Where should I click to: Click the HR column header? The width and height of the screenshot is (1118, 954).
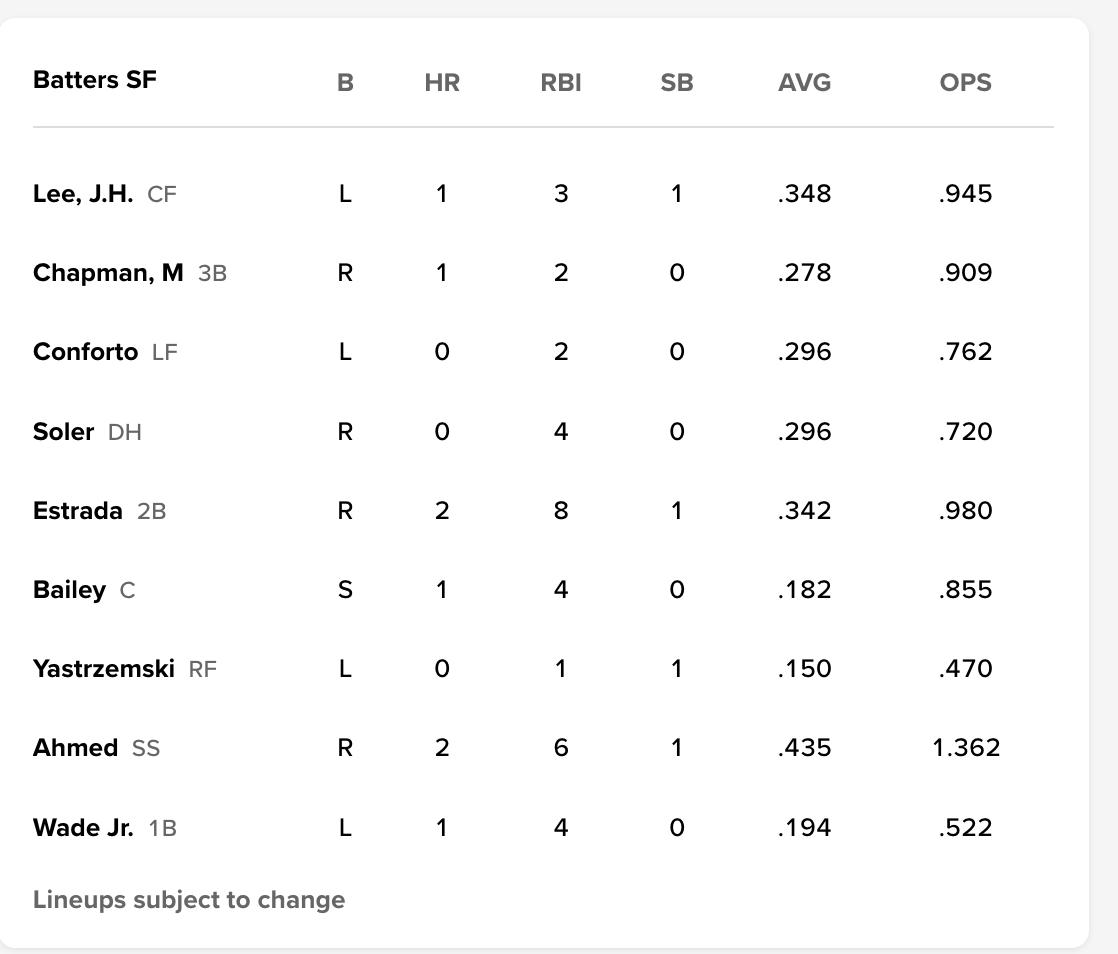(442, 83)
